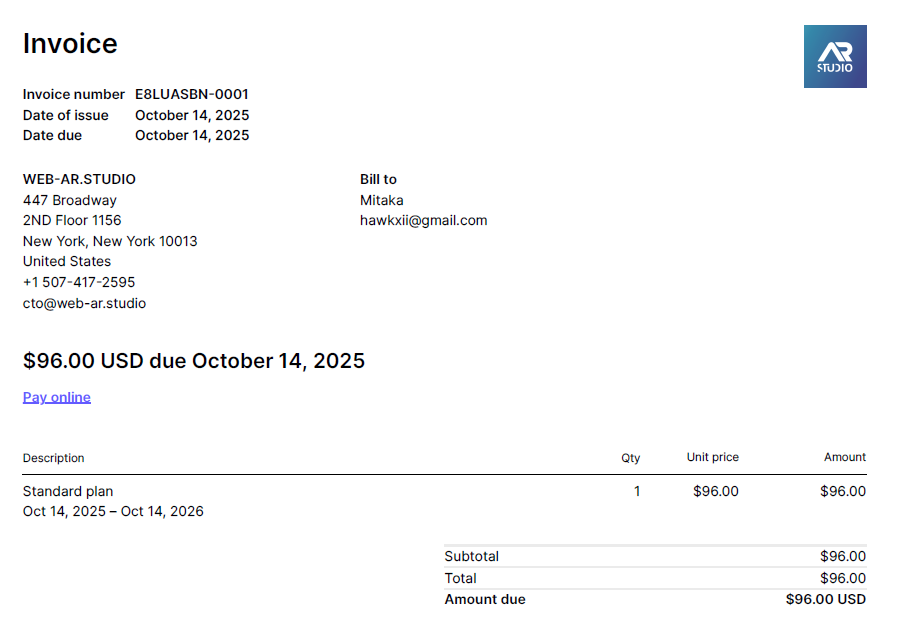Click the Amount due label
The width and height of the screenshot is (902, 617).
point(485,600)
